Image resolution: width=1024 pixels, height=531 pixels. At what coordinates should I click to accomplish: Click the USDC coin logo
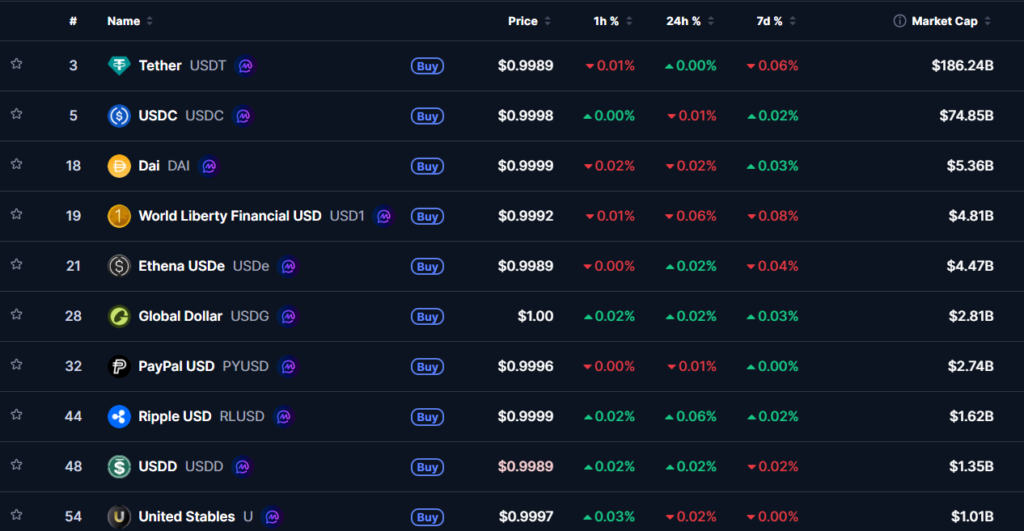[x=119, y=116]
